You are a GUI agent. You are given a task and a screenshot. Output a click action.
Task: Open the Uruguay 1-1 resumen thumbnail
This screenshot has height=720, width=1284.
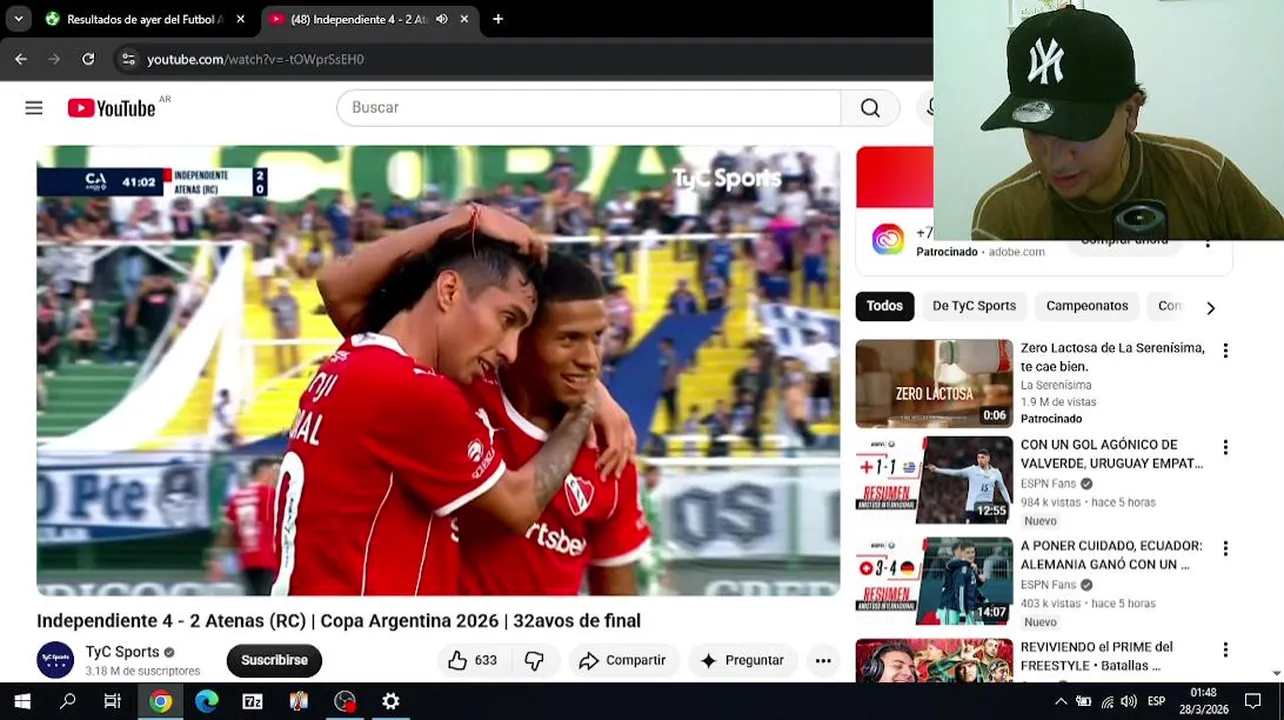click(x=934, y=481)
